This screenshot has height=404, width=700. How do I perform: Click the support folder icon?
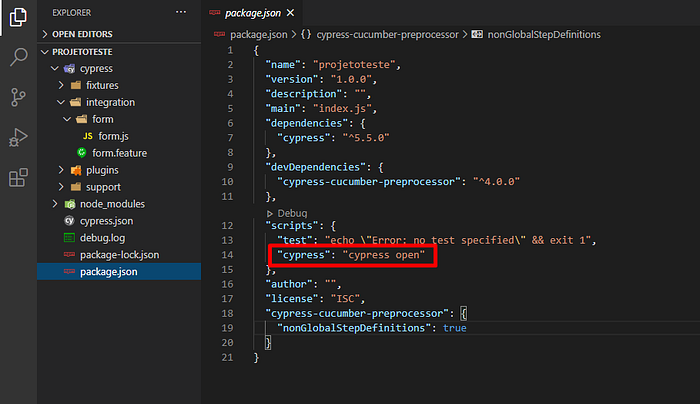pos(76,187)
